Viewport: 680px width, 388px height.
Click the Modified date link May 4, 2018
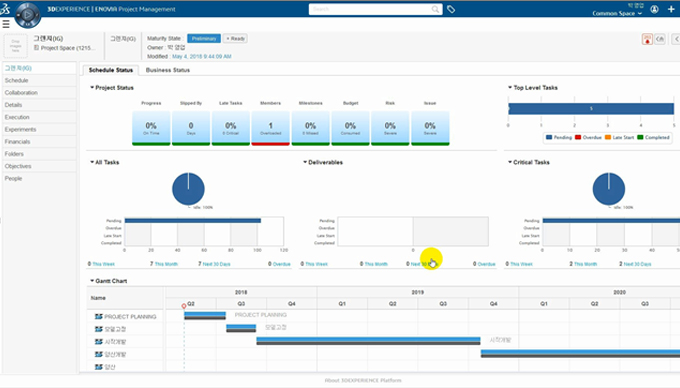coord(202,56)
